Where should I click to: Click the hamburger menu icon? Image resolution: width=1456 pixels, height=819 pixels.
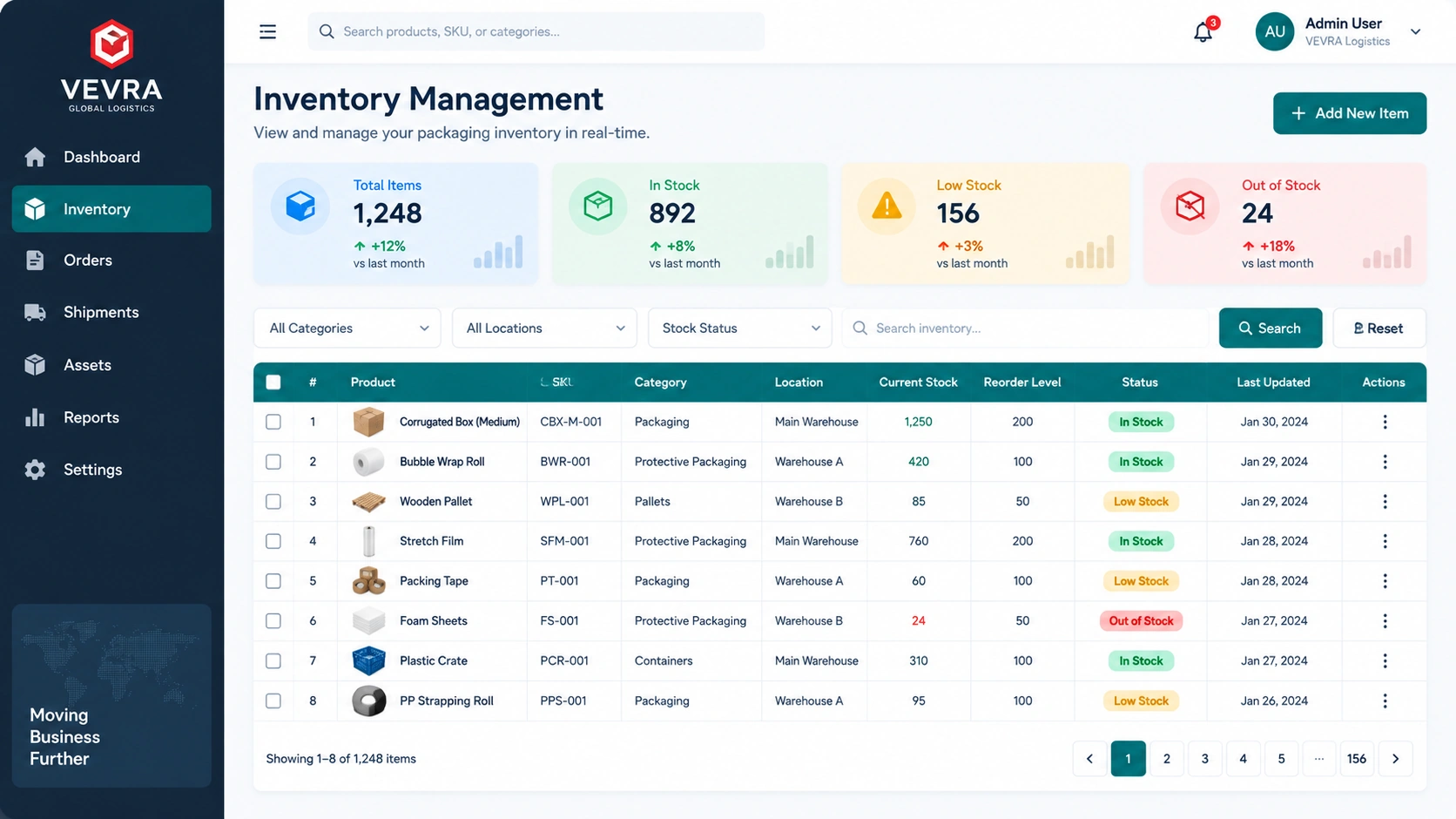(267, 31)
